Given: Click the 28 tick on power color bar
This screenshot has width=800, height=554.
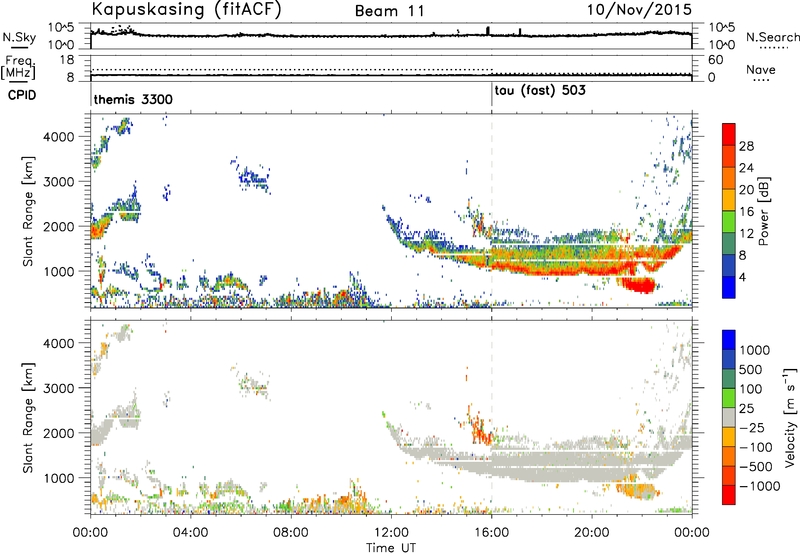Looking at the screenshot, I should (746, 146).
